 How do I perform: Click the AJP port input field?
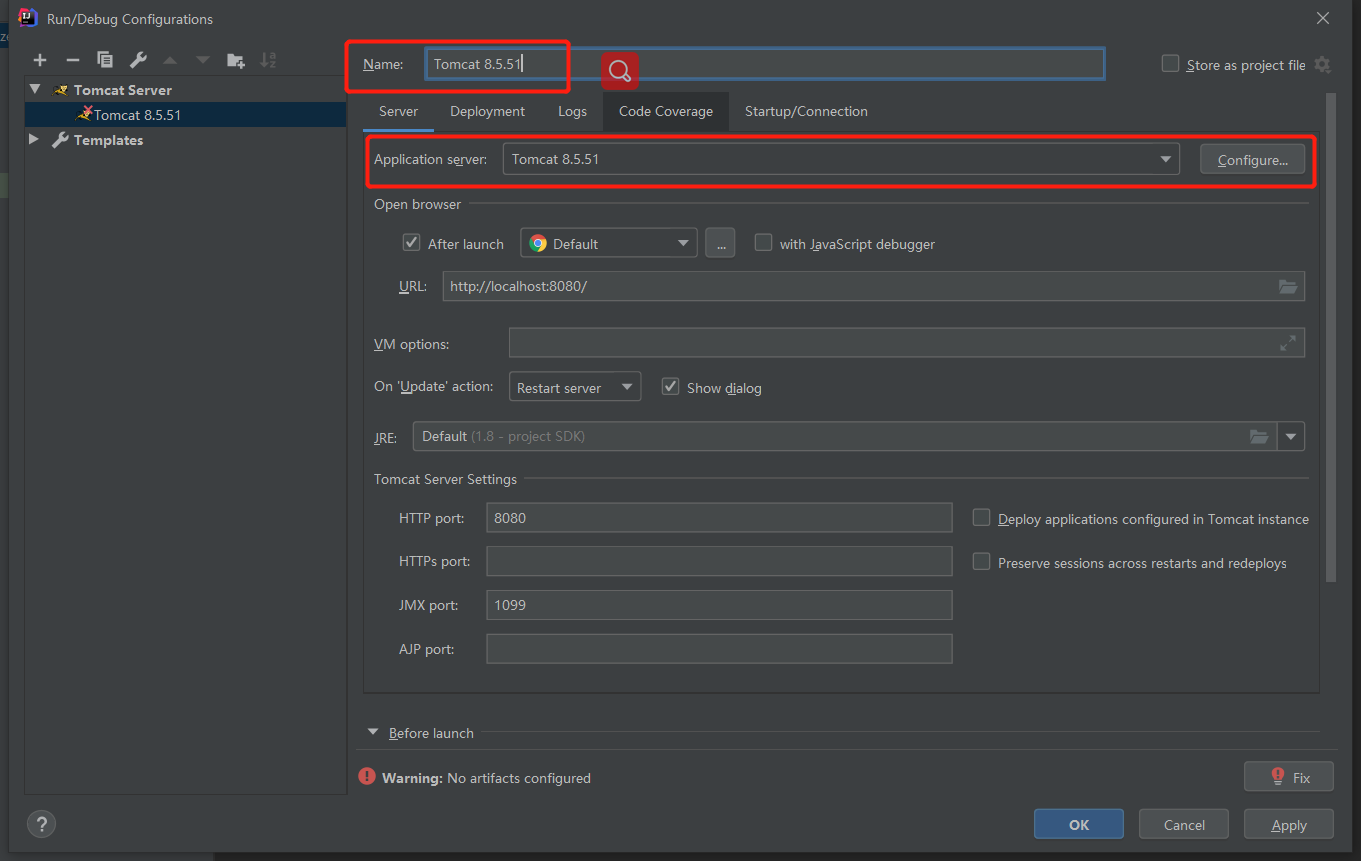[719, 649]
